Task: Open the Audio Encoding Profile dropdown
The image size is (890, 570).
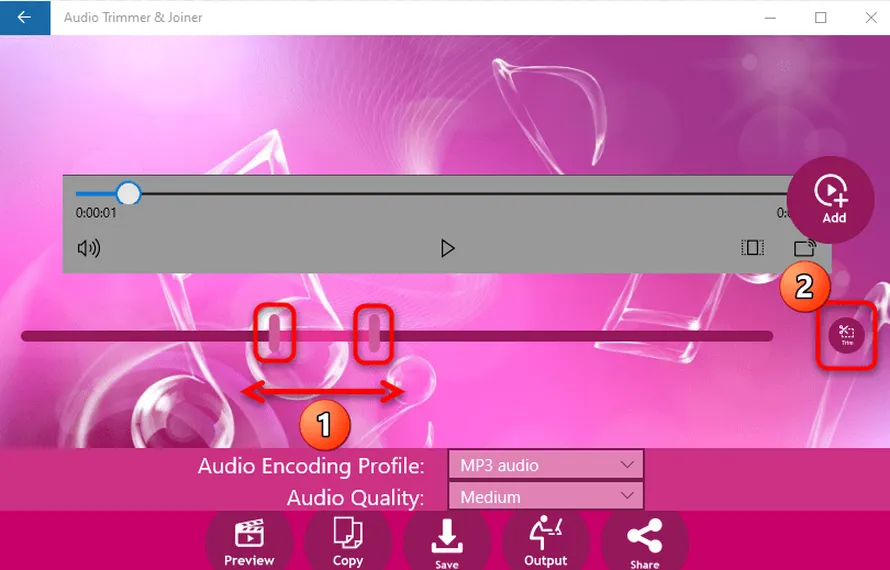Action: [x=545, y=465]
